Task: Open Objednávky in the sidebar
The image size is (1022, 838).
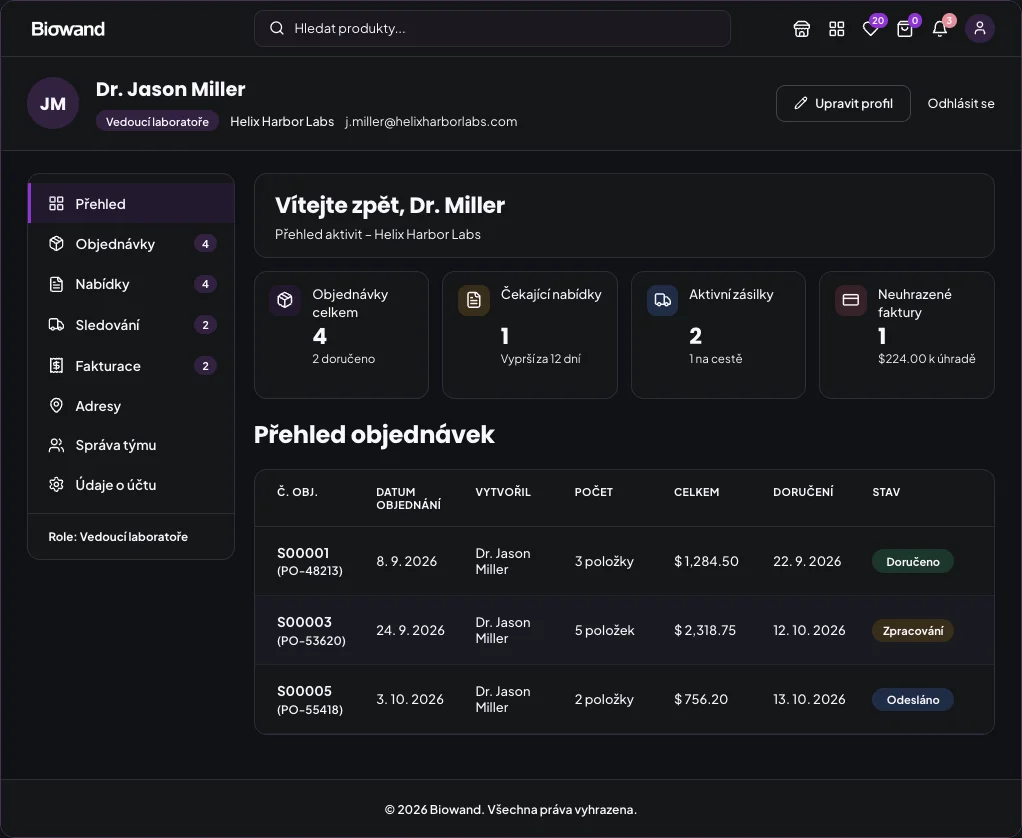Action: (x=131, y=244)
